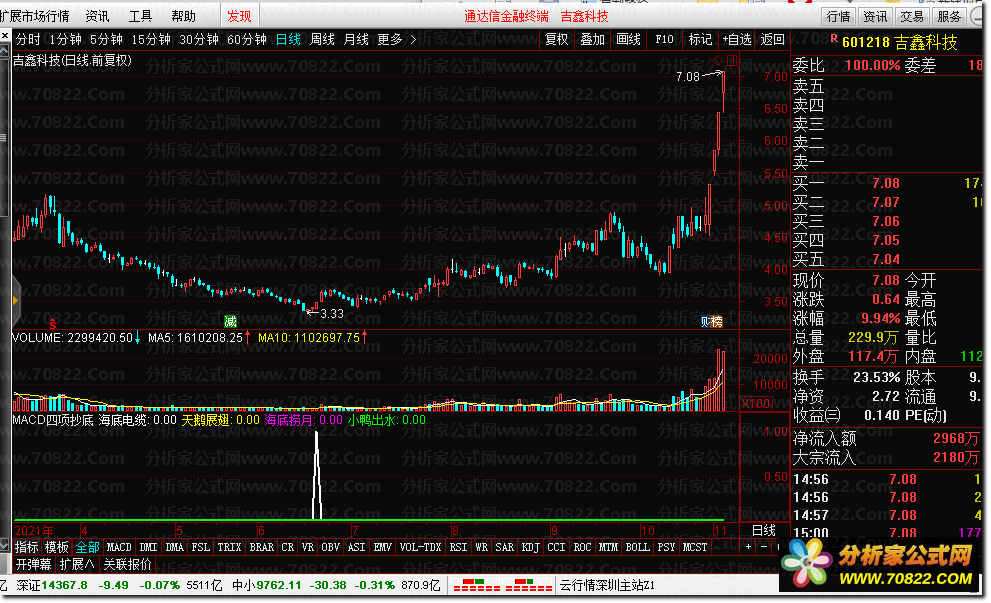This screenshot has width=991, height=603.
Task: Click the 开弹幕 button
Action: (x=34, y=564)
